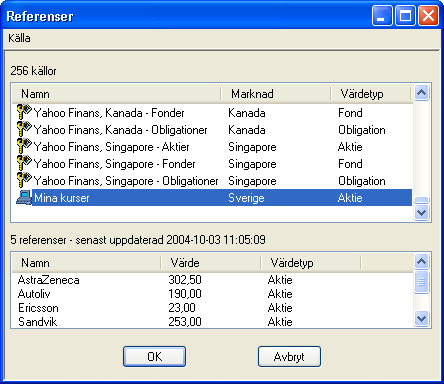Click the value 23,00 for Ericsson

coord(182,308)
